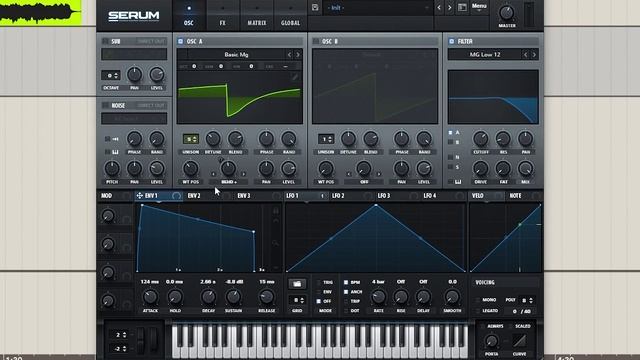640x360 pixels.
Task: Toggle filter keytrack keyboard icon
Action: [x=458, y=182]
